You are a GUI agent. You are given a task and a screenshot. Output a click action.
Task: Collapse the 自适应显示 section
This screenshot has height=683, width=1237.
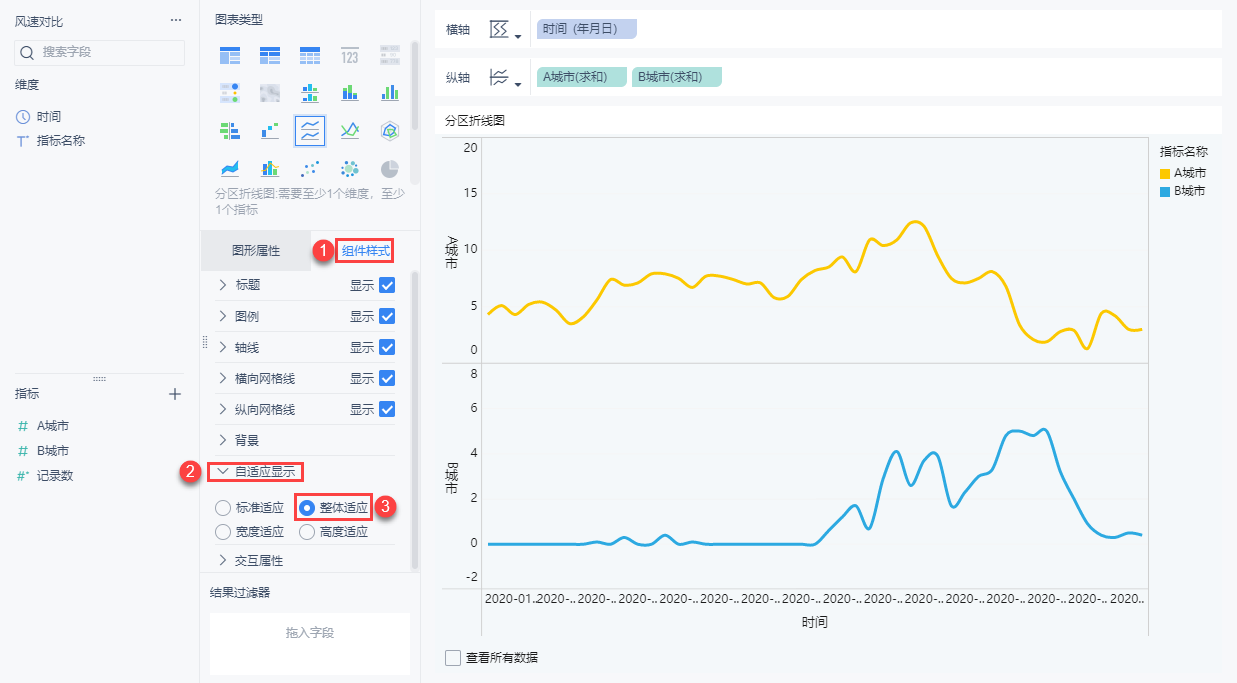click(223, 471)
